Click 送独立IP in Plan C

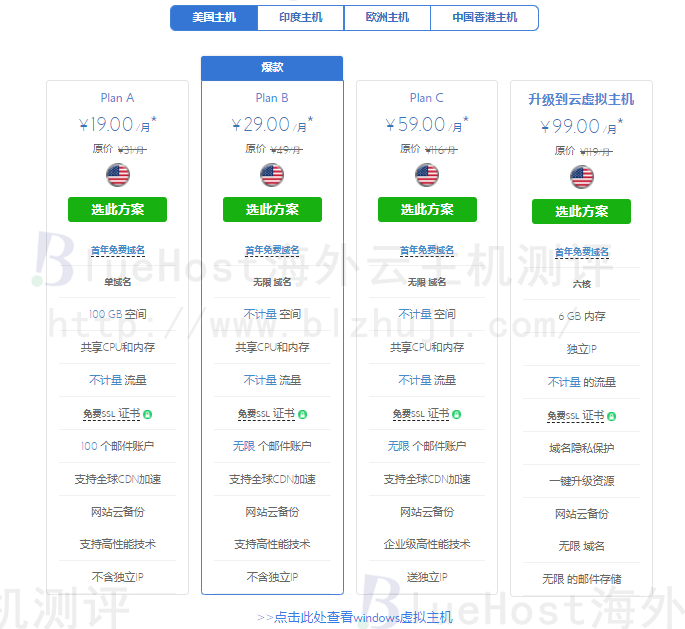coord(427,577)
